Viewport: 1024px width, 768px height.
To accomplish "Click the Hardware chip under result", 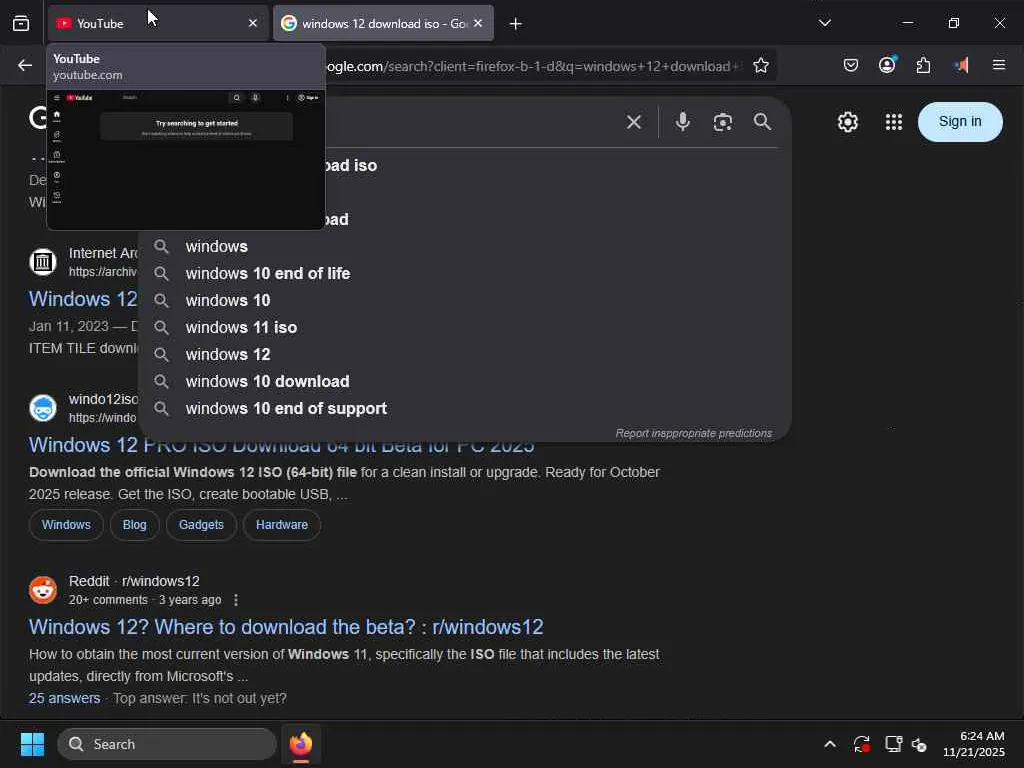I will pyautogui.click(x=281, y=524).
